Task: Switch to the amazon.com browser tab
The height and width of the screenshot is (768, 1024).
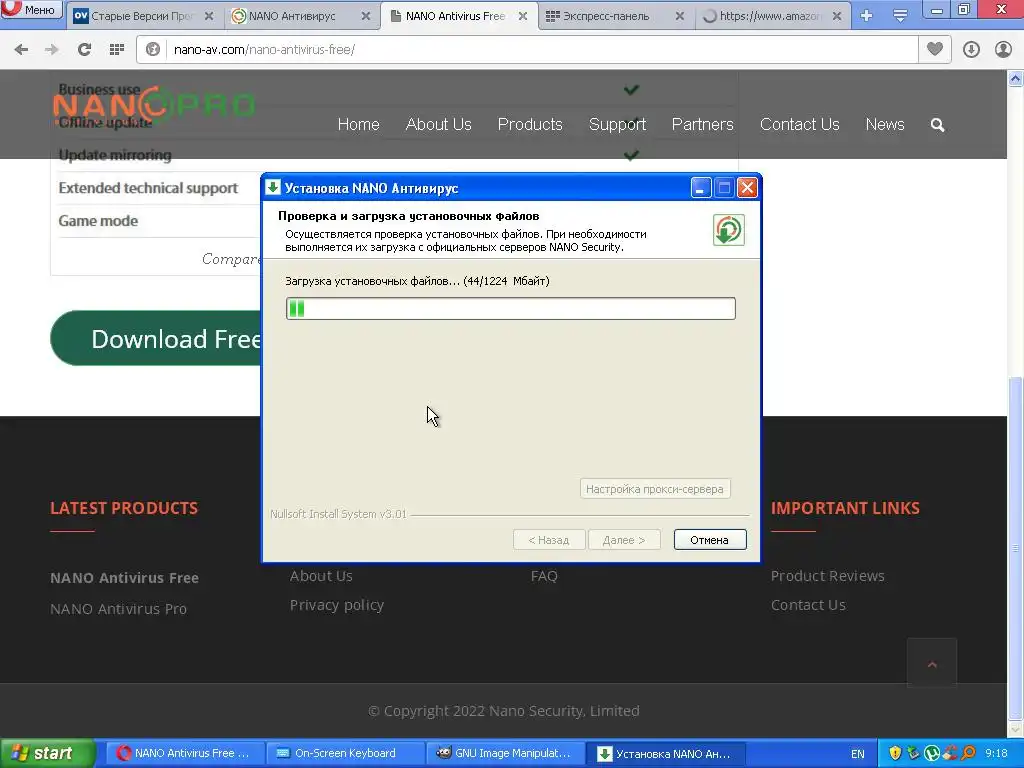Action: pyautogui.click(x=773, y=16)
